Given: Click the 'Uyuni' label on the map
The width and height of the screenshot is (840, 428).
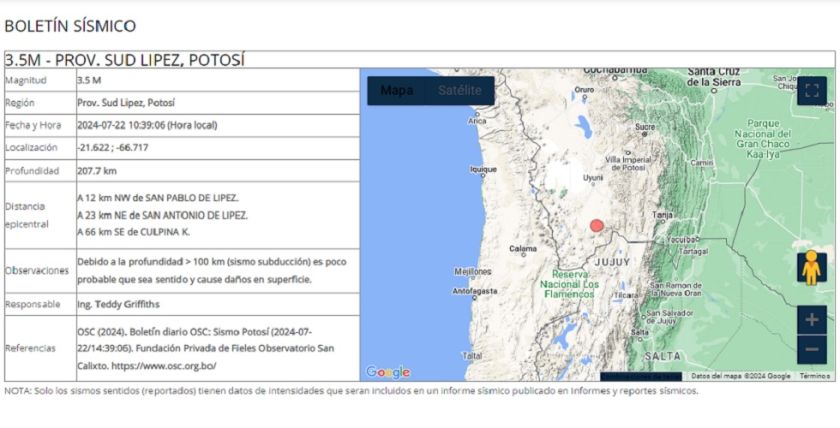Looking at the screenshot, I should [x=593, y=178].
